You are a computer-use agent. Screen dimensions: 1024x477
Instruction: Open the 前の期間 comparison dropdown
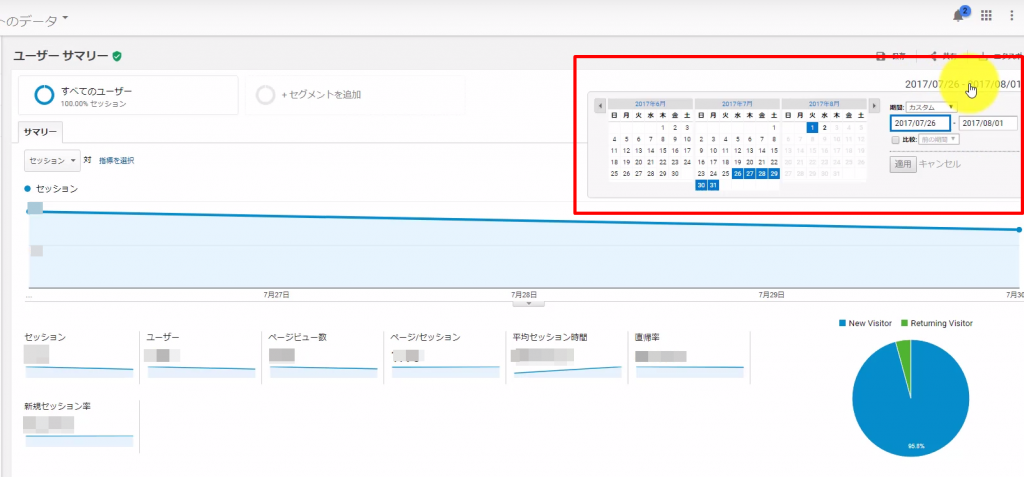[x=938, y=139]
